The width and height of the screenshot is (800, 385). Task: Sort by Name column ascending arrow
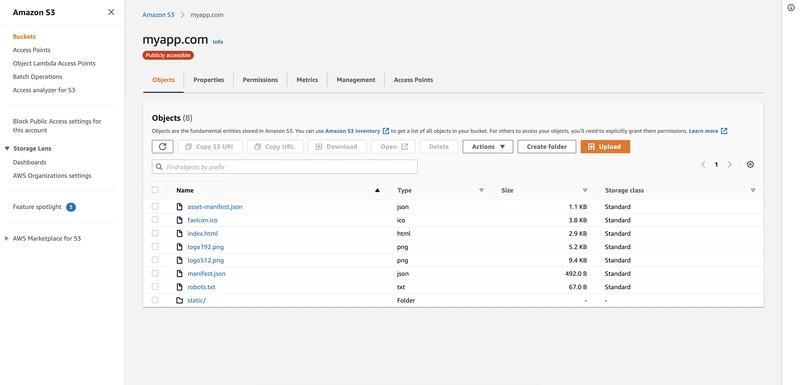[378, 190]
